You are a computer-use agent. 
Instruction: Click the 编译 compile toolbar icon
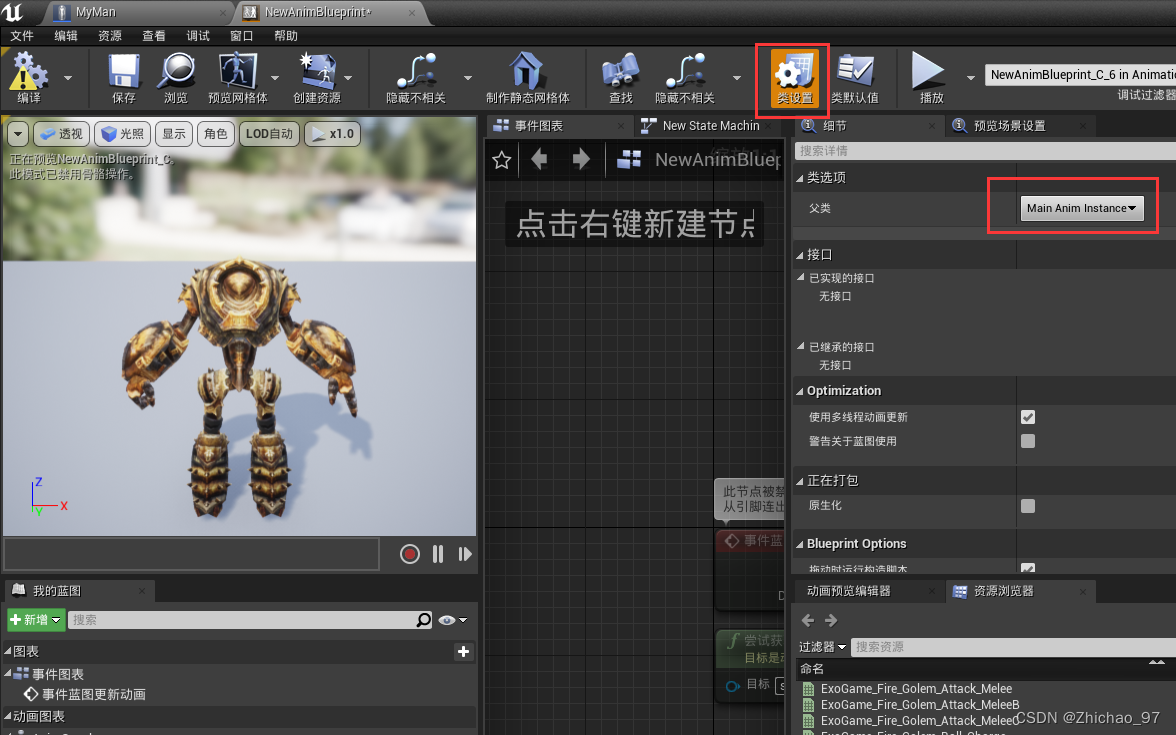28,77
